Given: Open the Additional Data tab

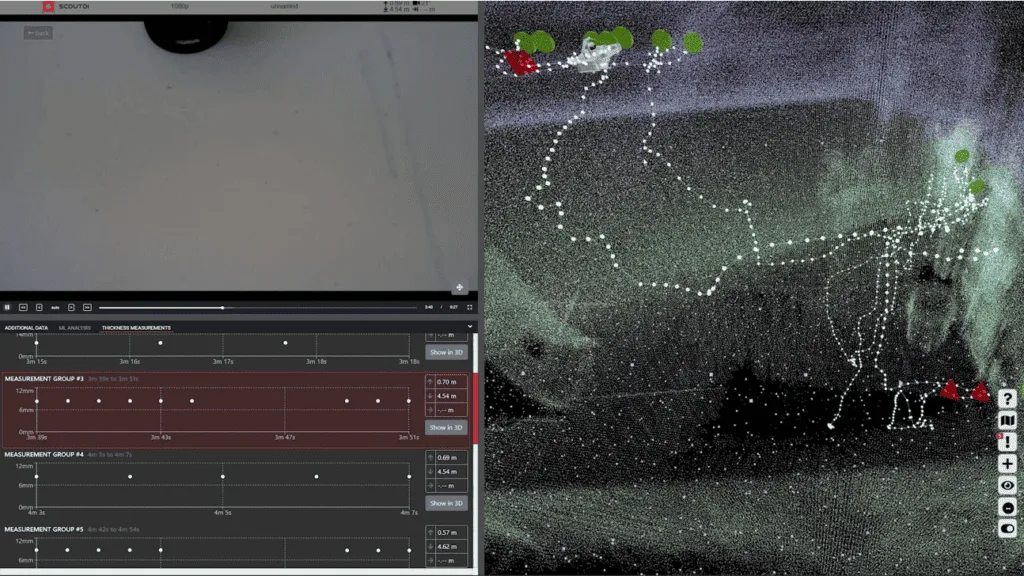Looking at the screenshot, I should (x=26, y=328).
